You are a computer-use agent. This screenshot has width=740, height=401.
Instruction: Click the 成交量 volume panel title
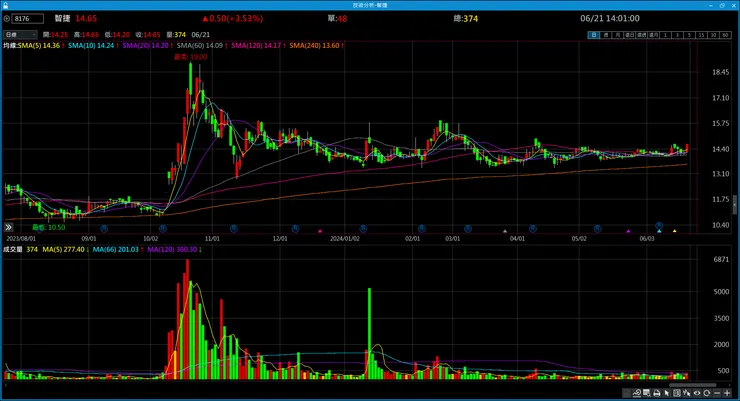click(13, 250)
